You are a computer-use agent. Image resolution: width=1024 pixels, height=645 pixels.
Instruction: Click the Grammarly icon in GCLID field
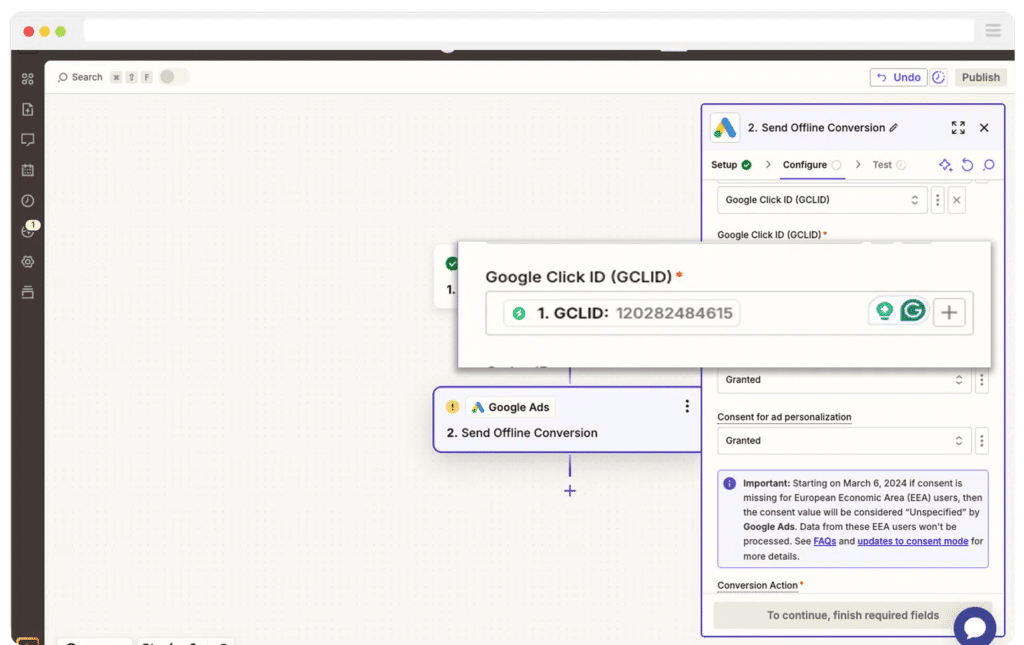[912, 311]
